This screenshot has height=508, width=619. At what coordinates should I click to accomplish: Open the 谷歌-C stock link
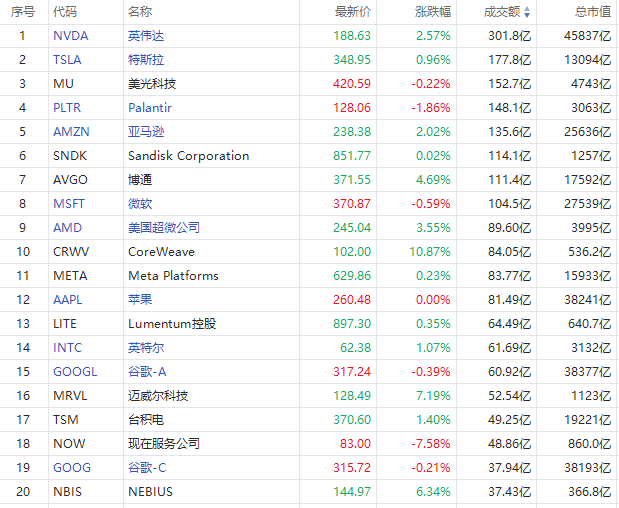(x=147, y=467)
